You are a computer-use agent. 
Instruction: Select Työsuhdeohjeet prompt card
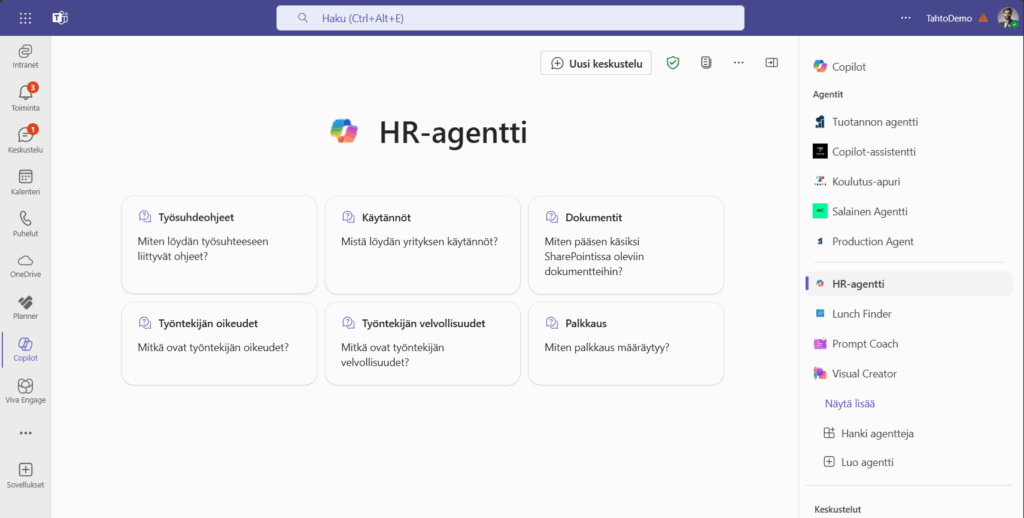[x=219, y=245]
